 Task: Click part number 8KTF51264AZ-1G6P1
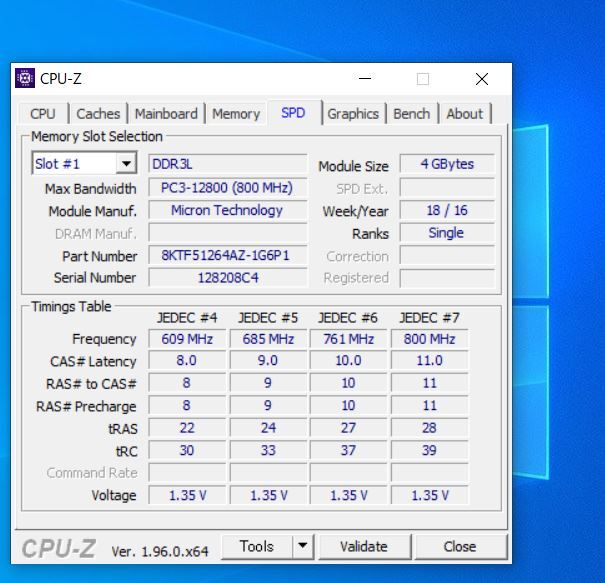(228, 255)
